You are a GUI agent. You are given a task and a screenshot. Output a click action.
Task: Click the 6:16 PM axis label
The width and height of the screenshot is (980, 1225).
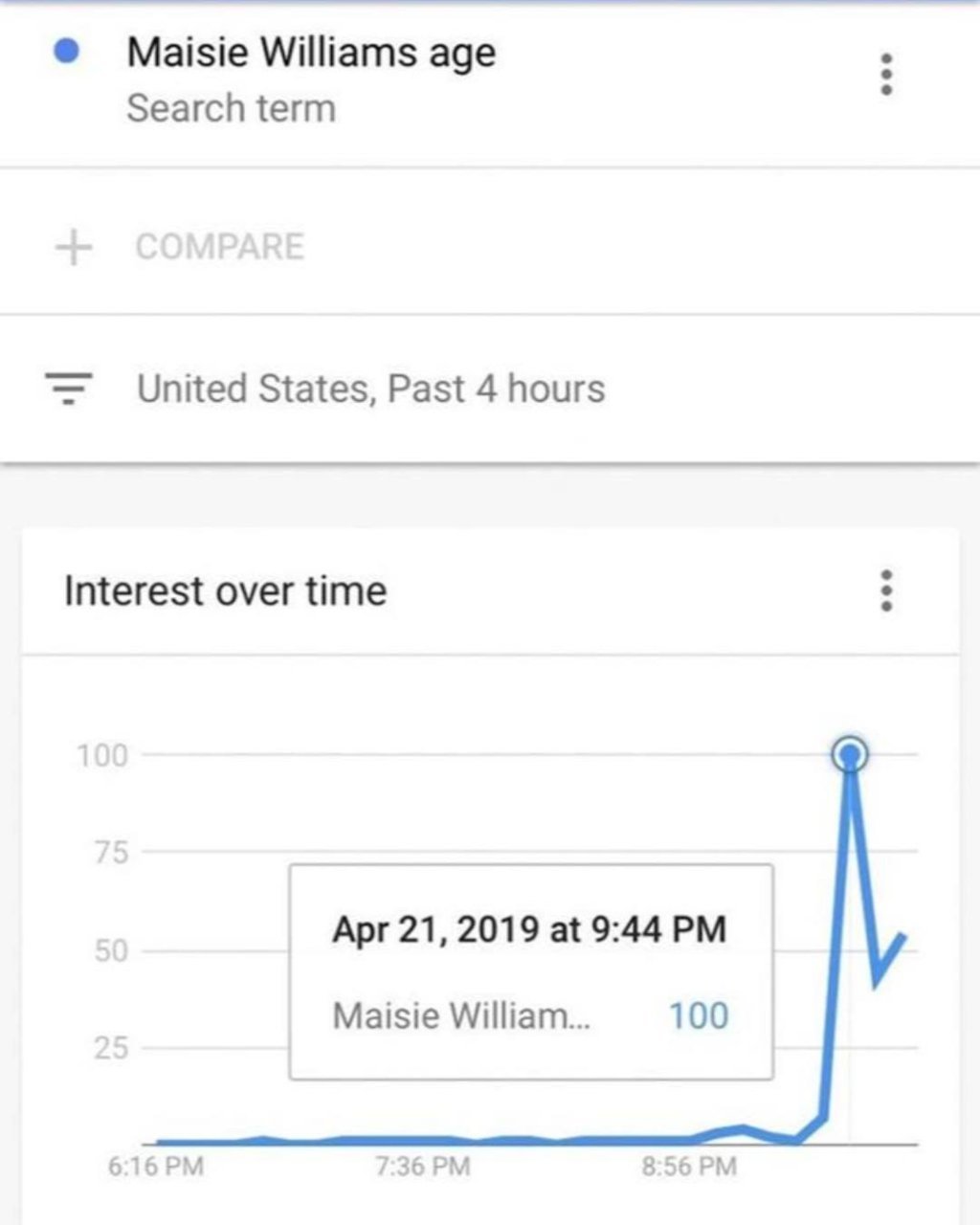(x=156, y=1166)
